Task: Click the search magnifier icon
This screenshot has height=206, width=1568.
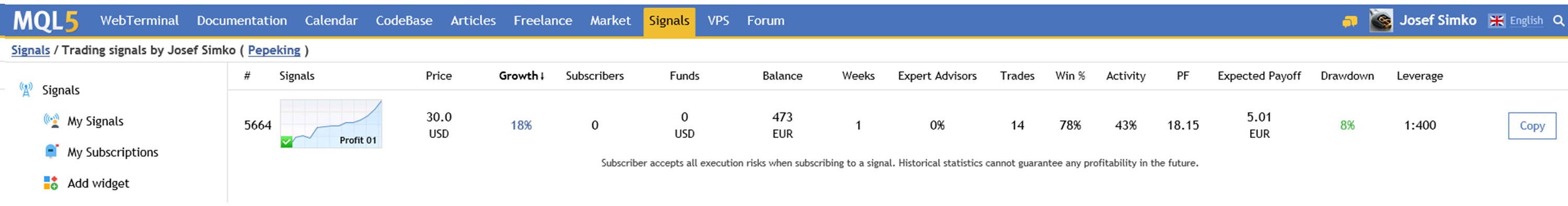Action: point(1559,21)
